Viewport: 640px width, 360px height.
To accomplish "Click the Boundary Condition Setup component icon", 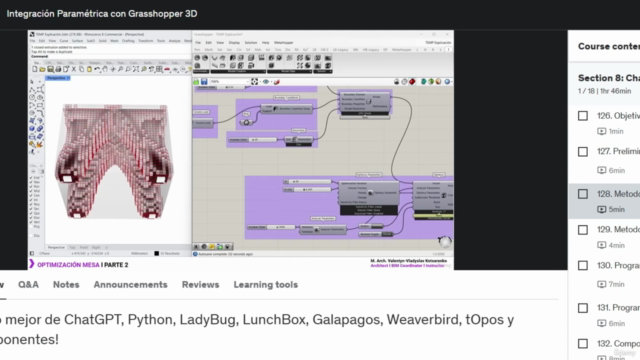I will point(276,109).
